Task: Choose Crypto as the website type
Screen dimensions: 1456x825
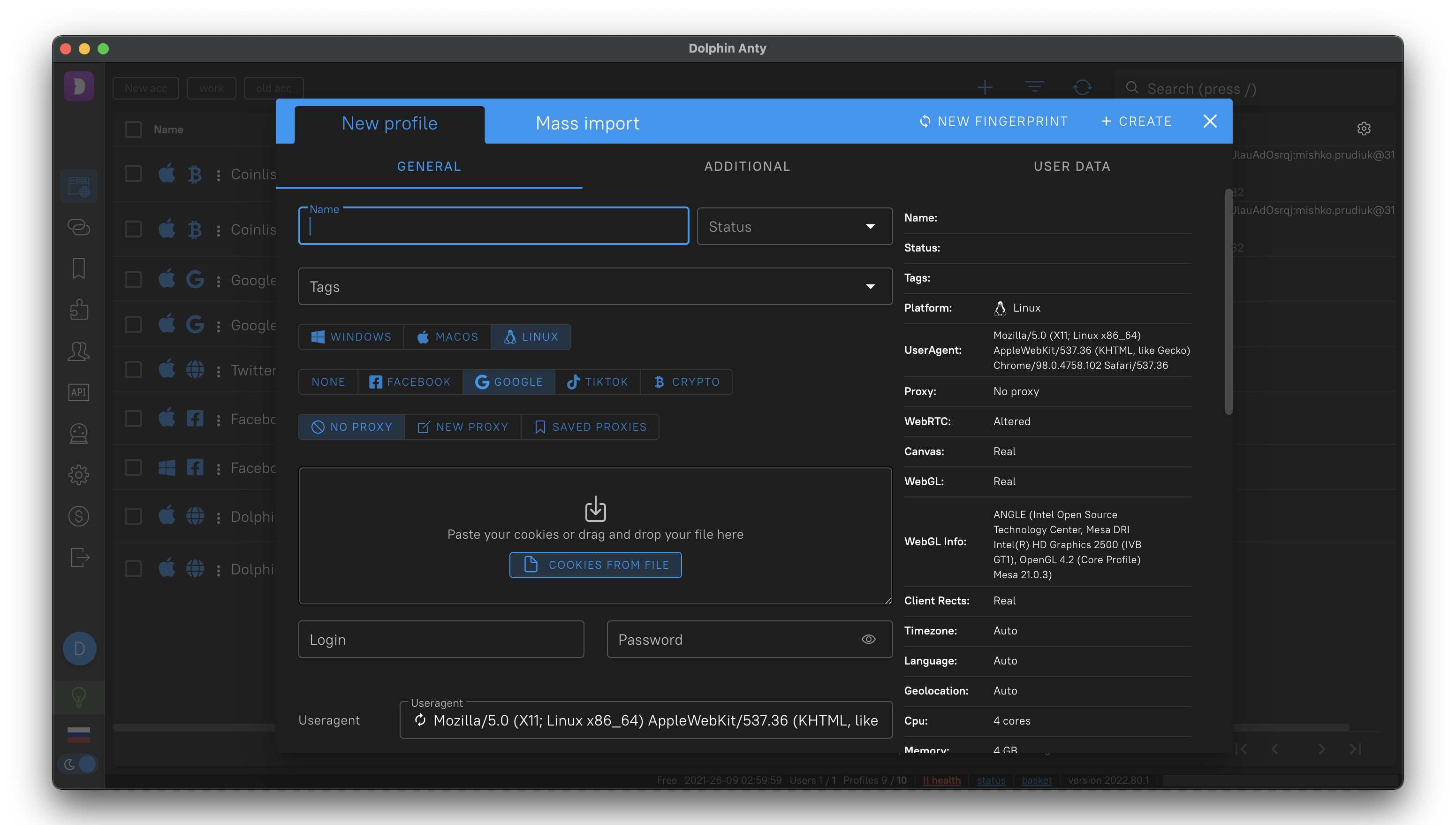Action: tap(686, 382)
